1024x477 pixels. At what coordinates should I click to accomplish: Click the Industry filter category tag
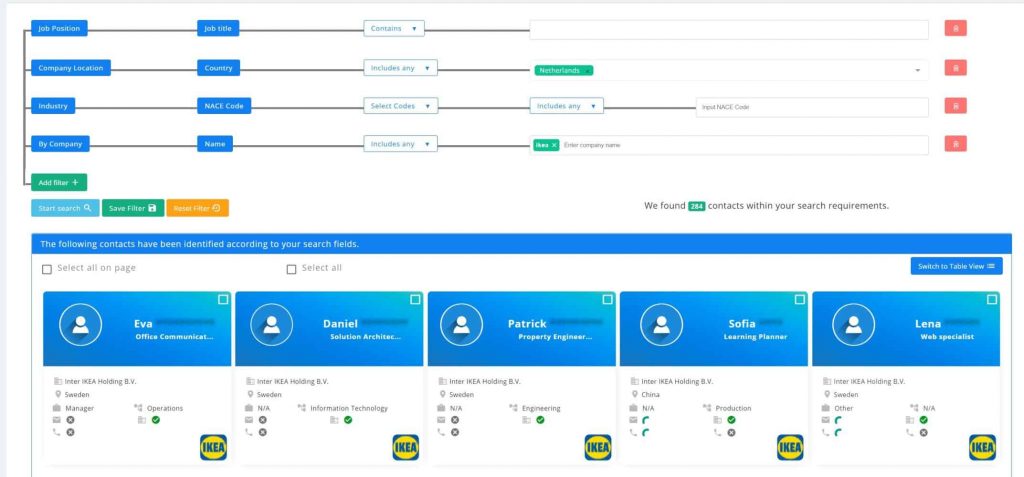pyautogui.click(x=54, y=106)
